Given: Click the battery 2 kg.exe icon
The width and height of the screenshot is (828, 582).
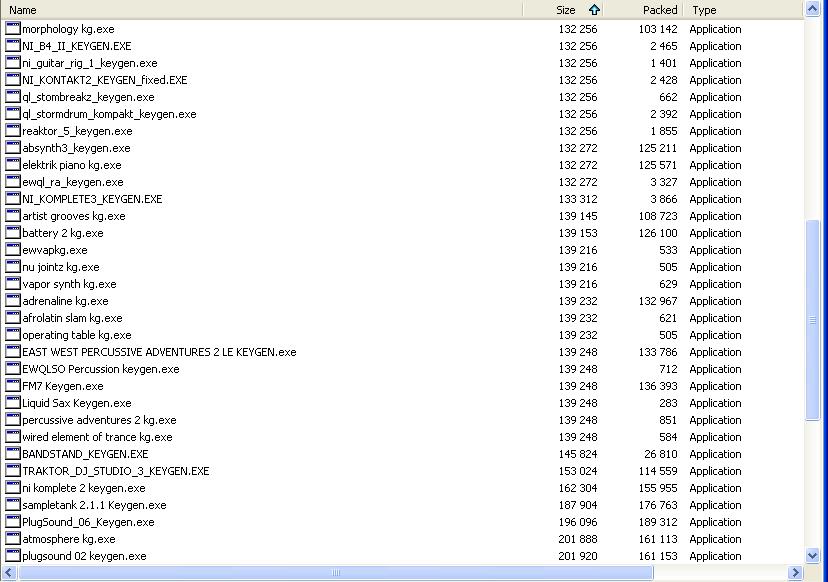Looking at the screenshot, I should (13, 232).
